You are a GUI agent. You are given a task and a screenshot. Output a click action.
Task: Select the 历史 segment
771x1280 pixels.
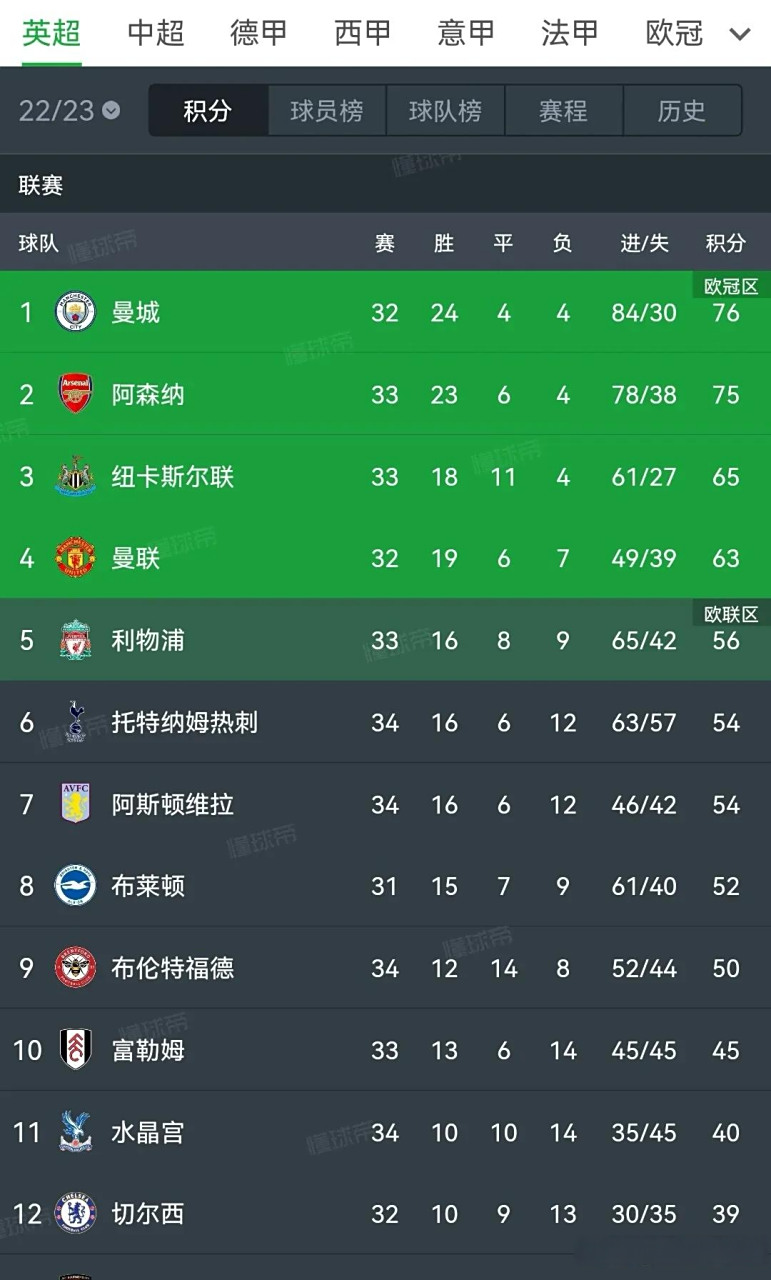(x=682, y=110)
